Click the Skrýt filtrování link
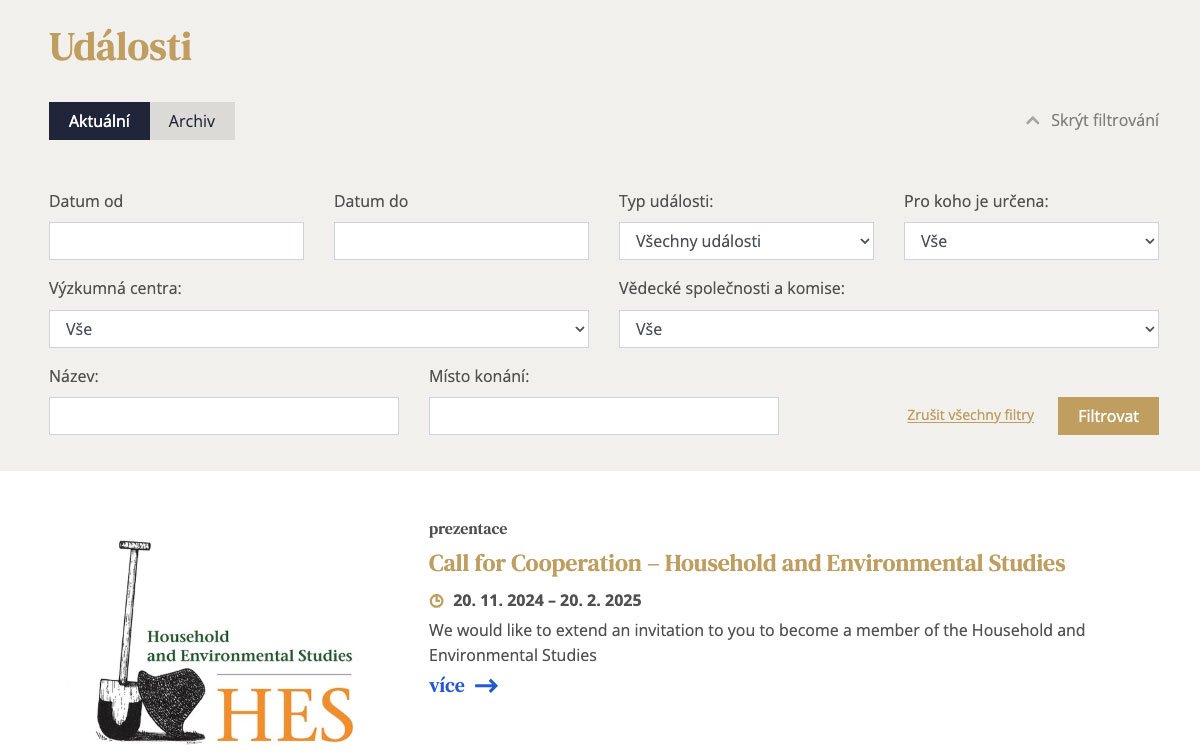Screen dimensions: 1200x753 coord(1104,121)
